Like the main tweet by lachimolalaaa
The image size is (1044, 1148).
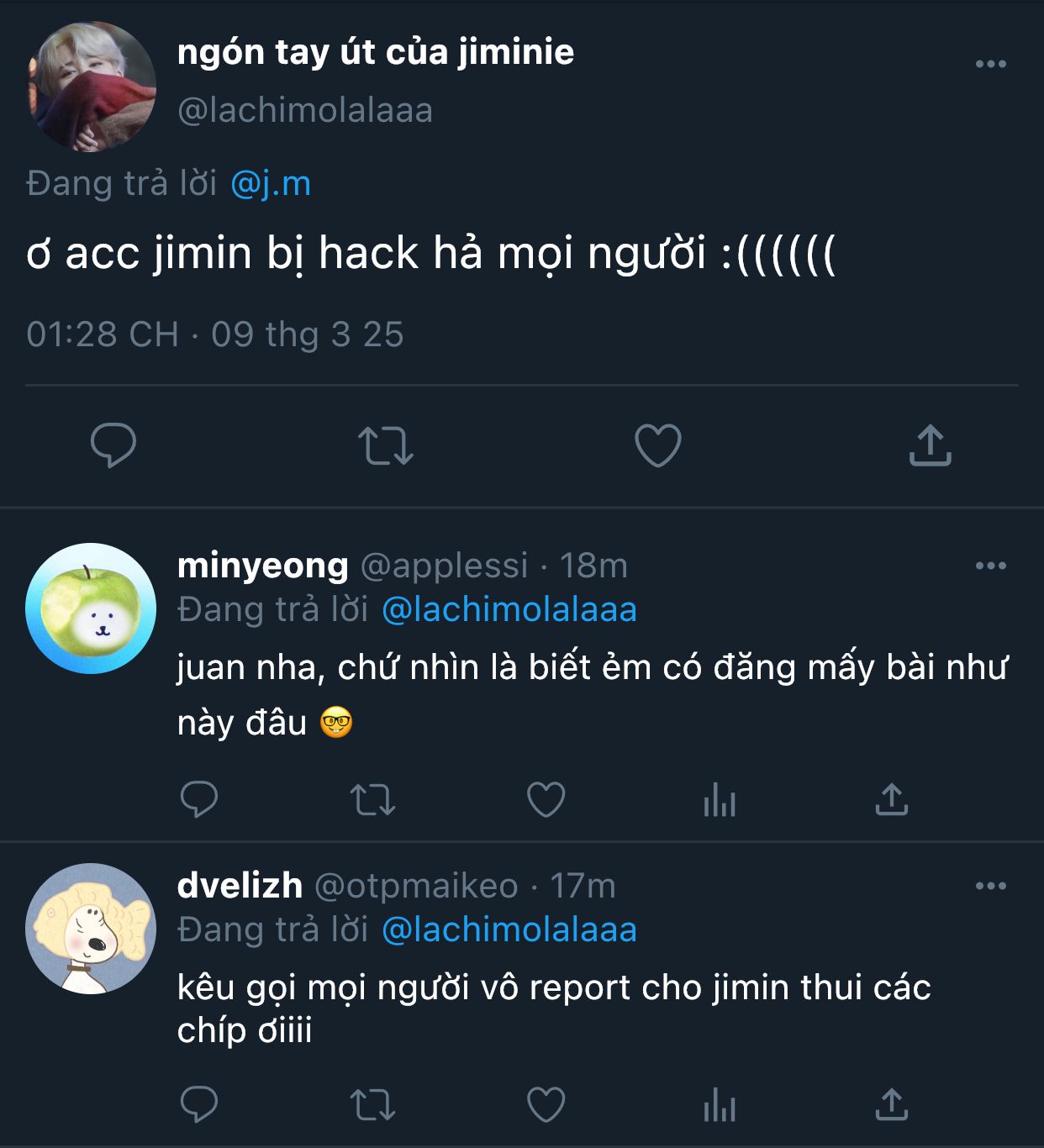click(657, 445)
